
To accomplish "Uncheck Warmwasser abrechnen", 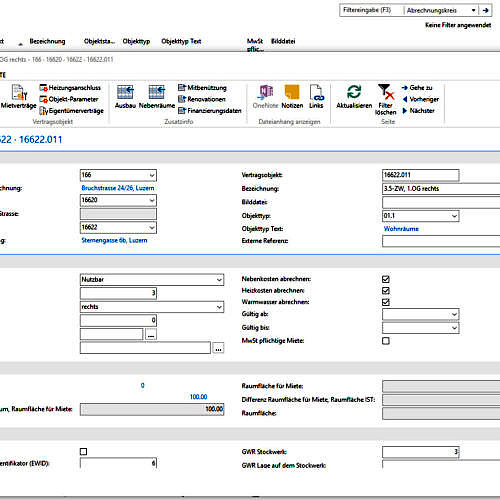I will (386, 302).
